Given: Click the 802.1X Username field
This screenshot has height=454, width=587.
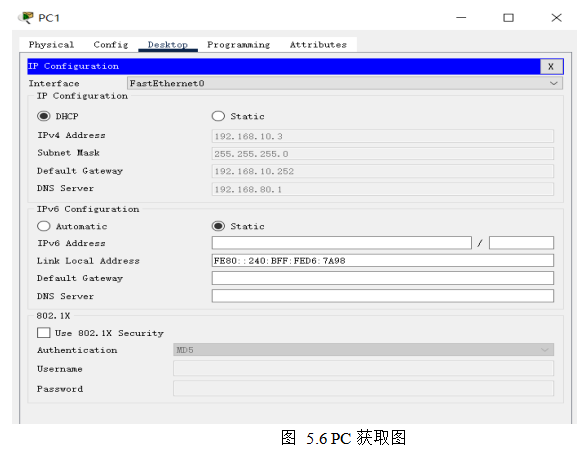Looking at the screenshot, I should 363,368.
